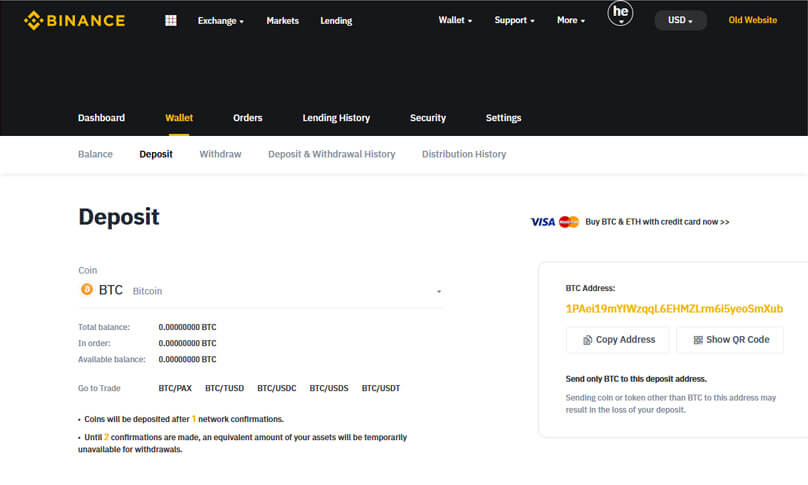
Task: Select the Balance sub-tab
Action: (95, 154)
